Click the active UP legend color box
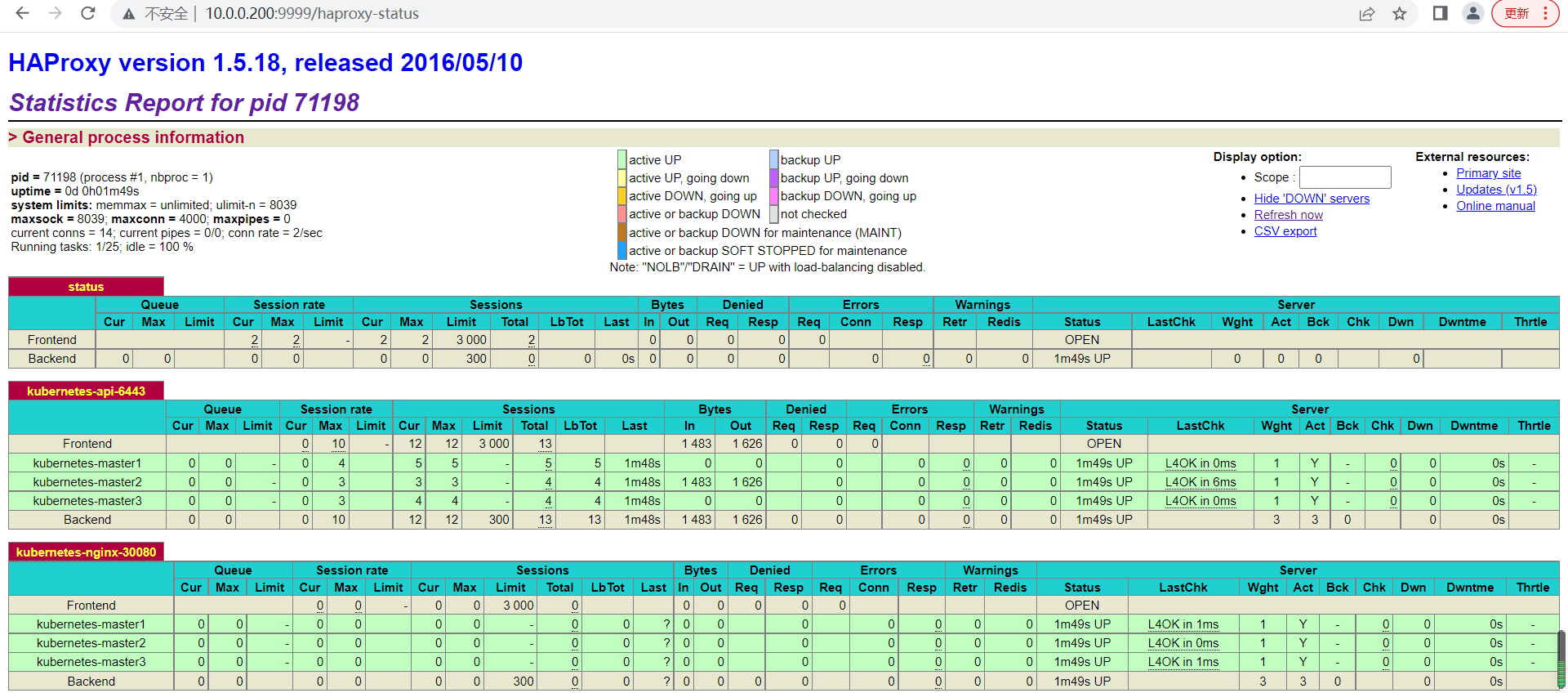1568x693 pixels. coord(622,159)
